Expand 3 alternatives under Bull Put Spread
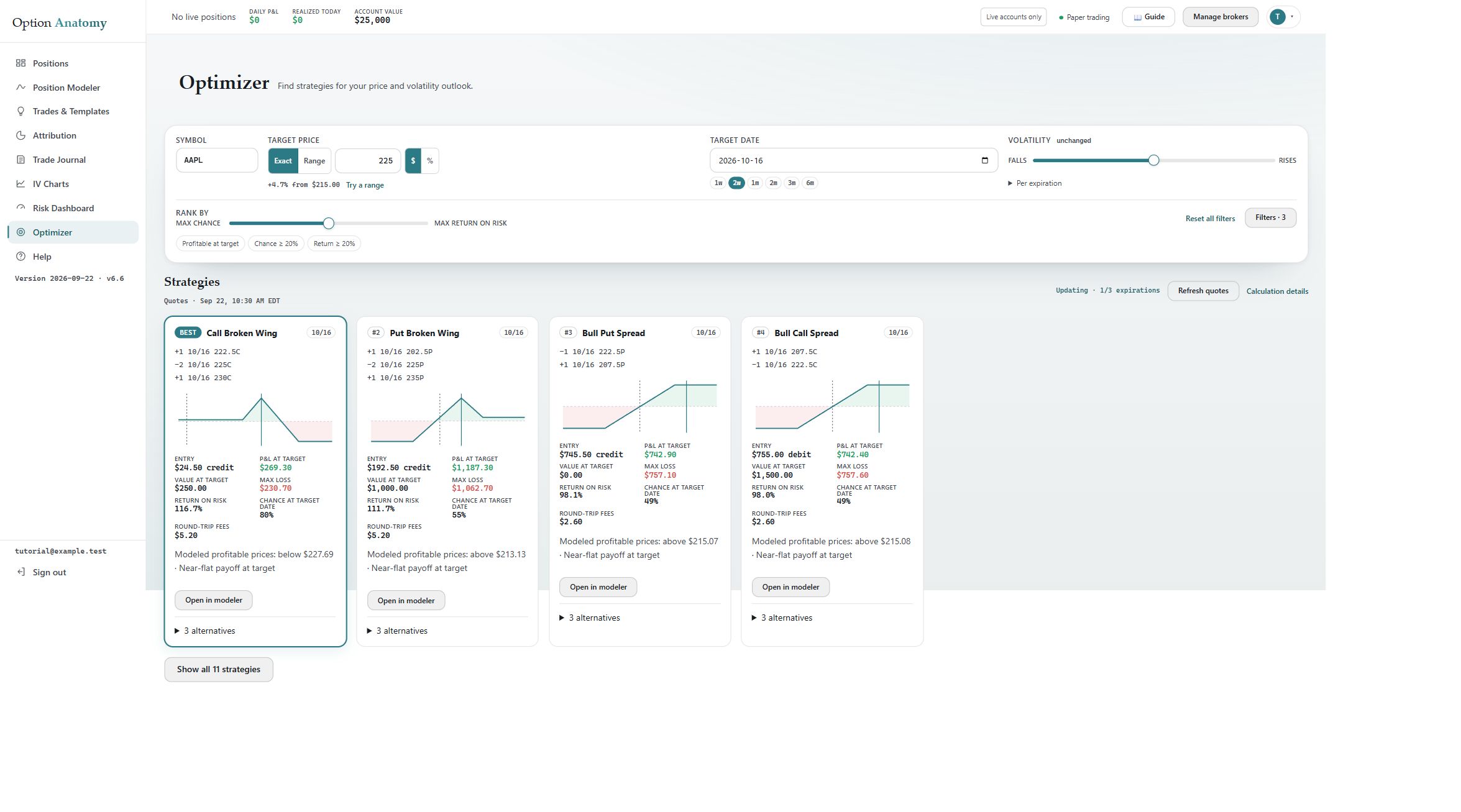Screen dimensions: 1461x812 click(590, 618)
